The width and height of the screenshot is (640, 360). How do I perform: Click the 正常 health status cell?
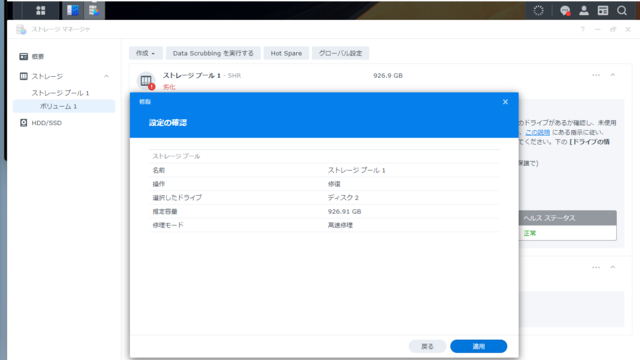tap(567, 233)
